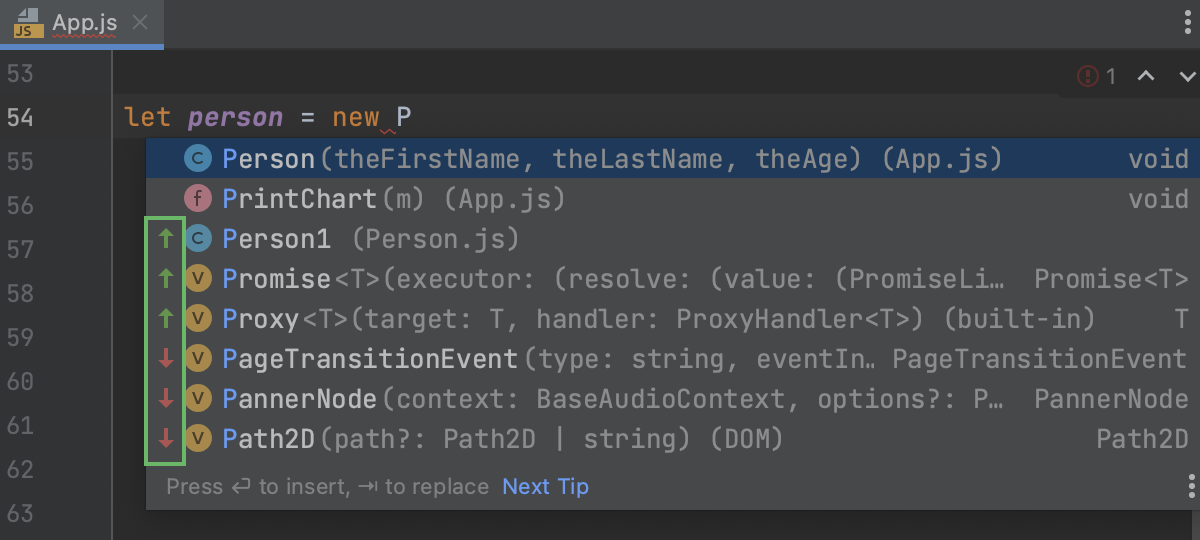Click the class icon beside Person suggestion
1200x540 pixels.
click(x=198, y=159)
